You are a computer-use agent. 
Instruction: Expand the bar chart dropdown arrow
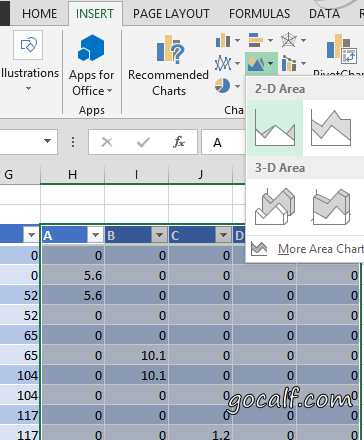tap(270, 41)
